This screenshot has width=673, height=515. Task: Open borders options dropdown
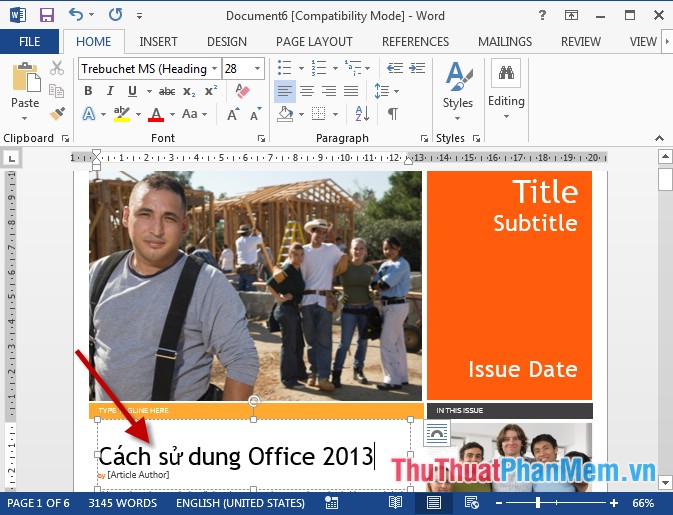coord(335,114)
